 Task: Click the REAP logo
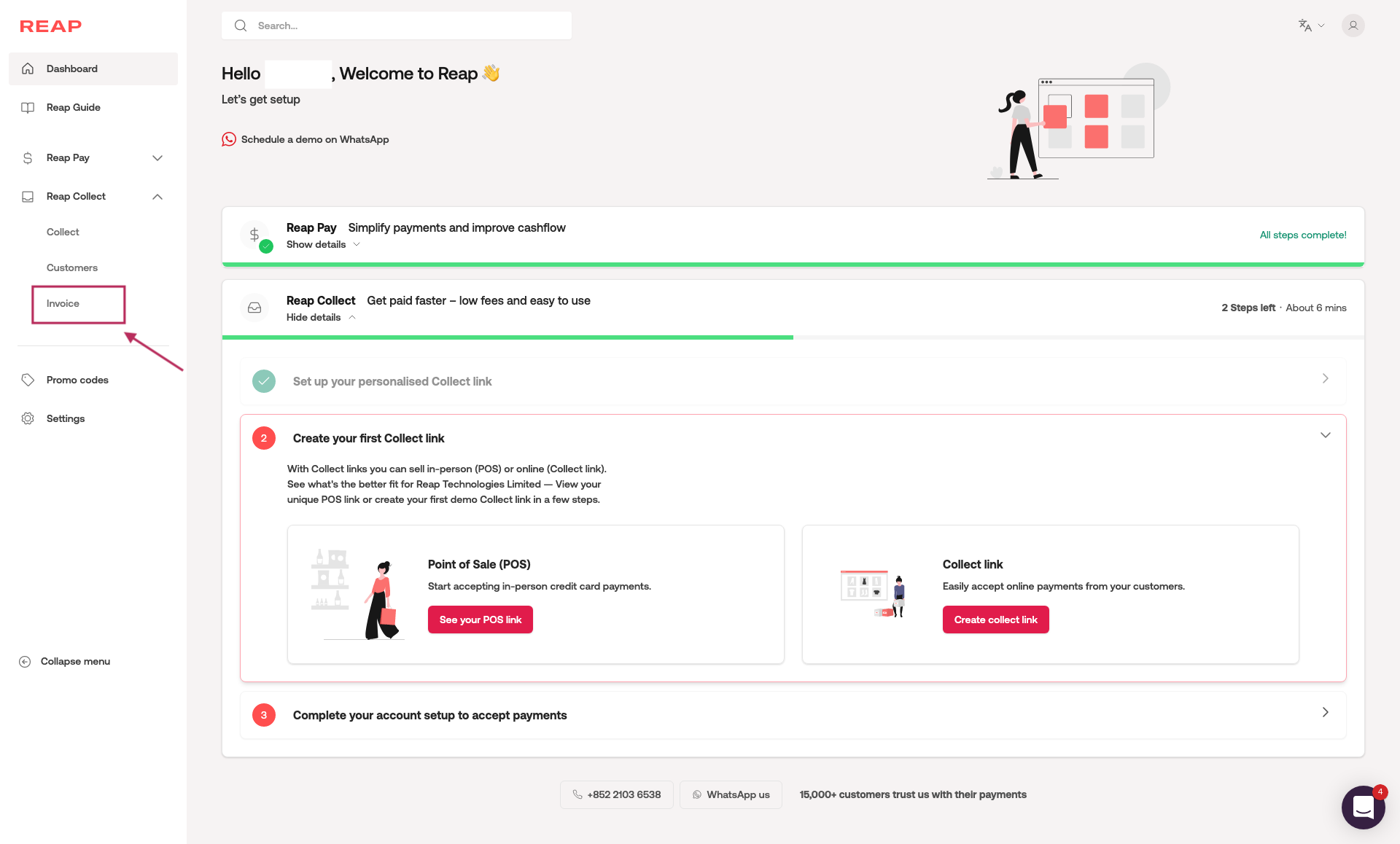[x=50, y=26]
